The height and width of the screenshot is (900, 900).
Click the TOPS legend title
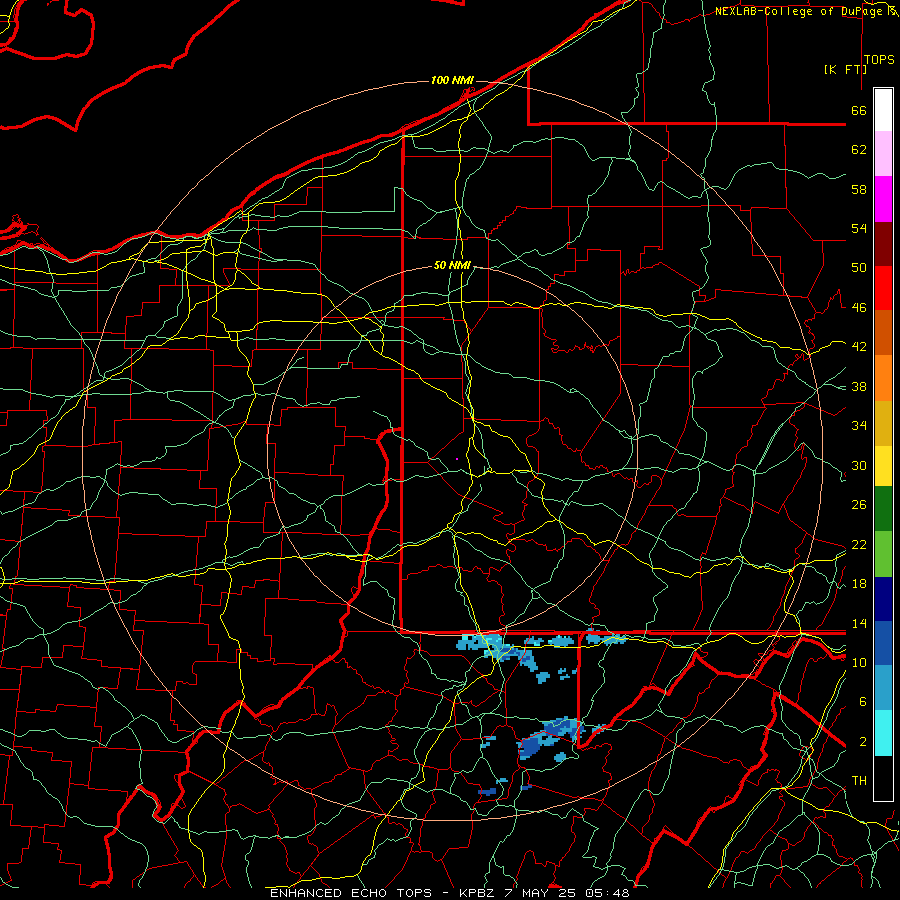[x=879, y=59]
